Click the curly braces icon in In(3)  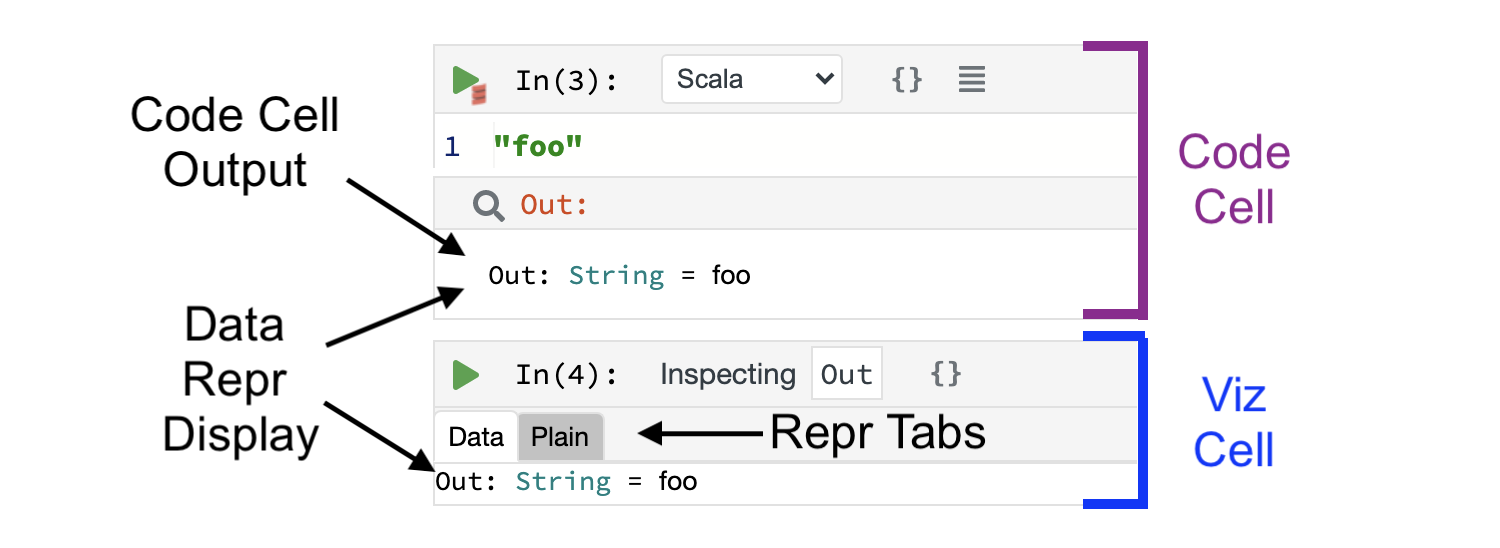tap(906, 79)
